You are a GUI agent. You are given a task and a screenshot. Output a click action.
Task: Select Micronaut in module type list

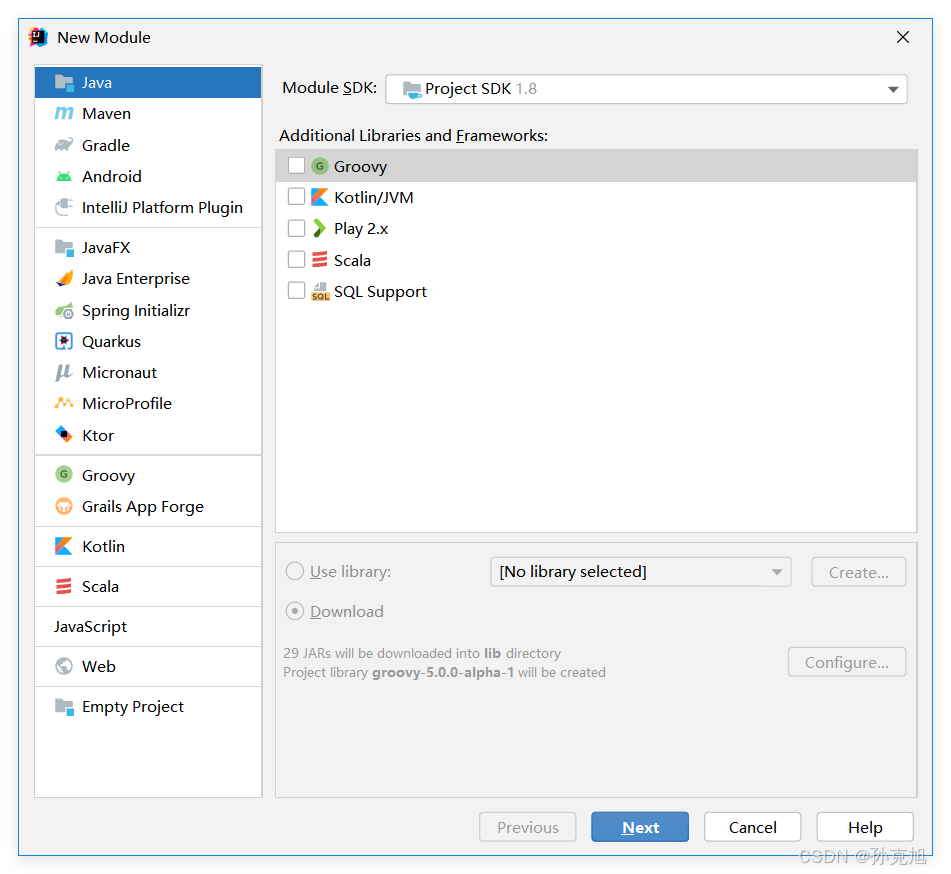click(148, 372)
